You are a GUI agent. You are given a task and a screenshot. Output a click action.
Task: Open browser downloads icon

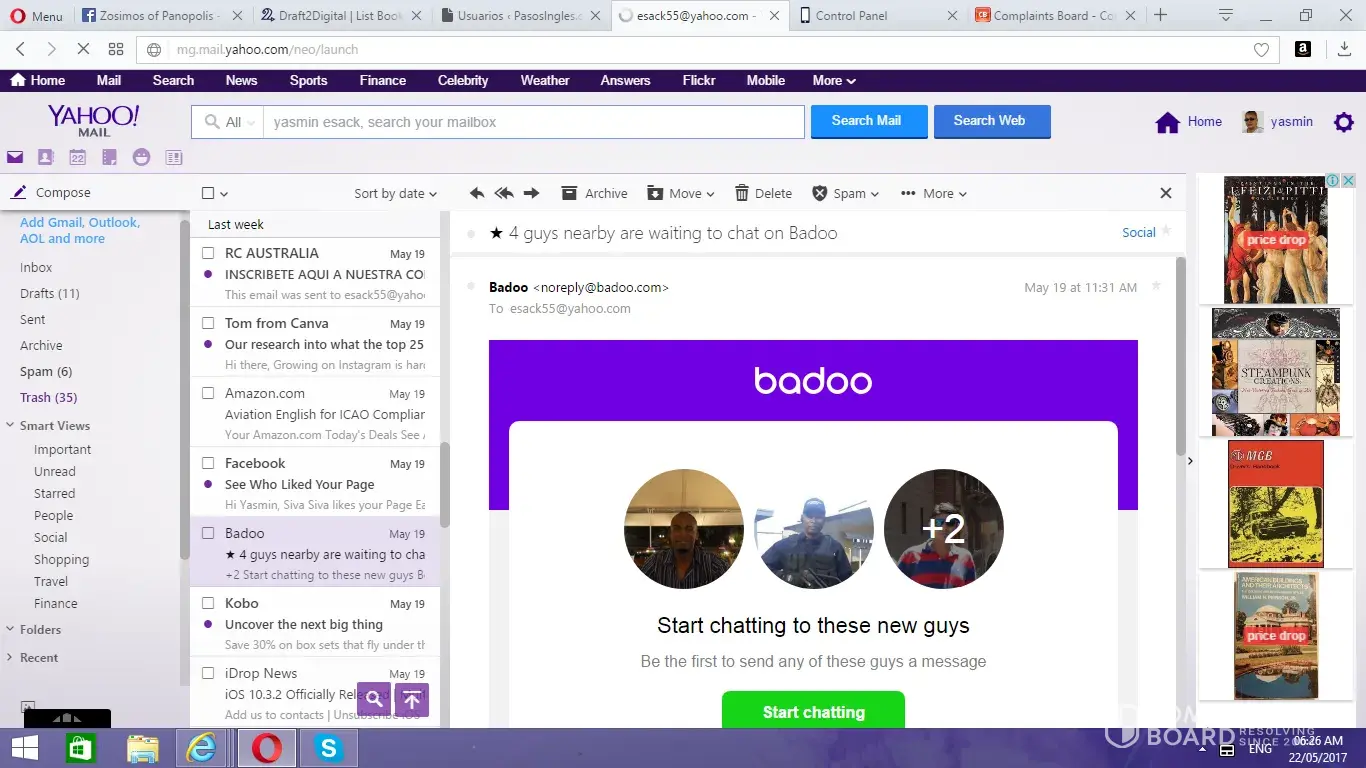[x=1344, y=49]
